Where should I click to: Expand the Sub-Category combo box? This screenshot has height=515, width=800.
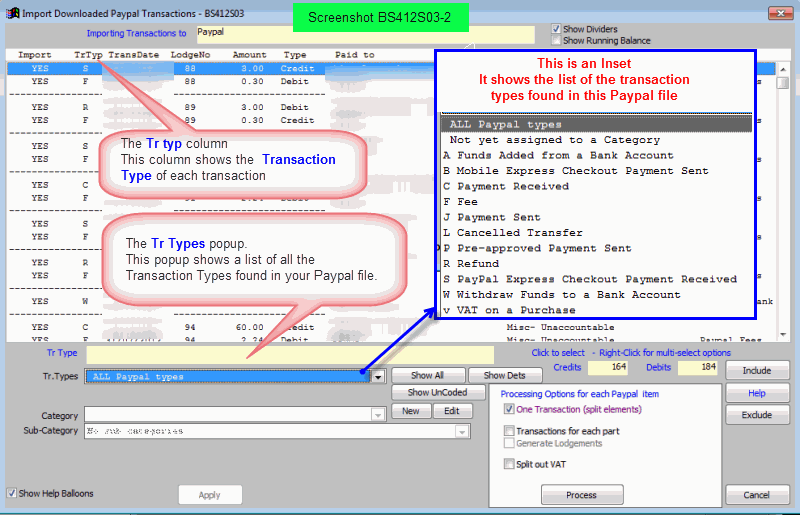[x=462, y=432]
